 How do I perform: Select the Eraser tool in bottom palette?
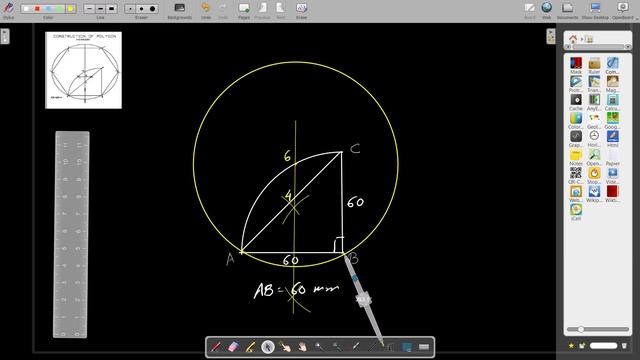click(233, 347)
